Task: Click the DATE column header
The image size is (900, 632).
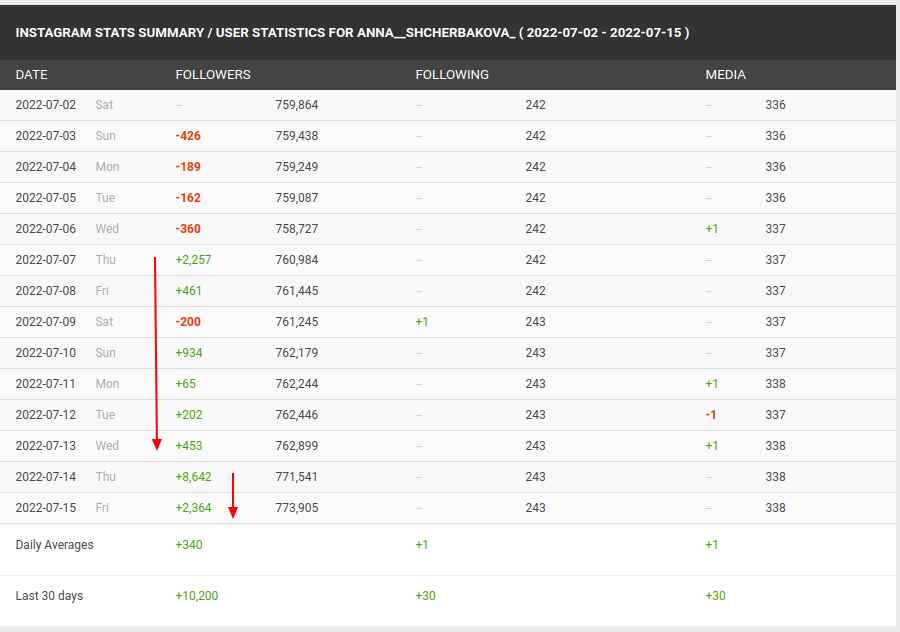Action: point(32,75)
